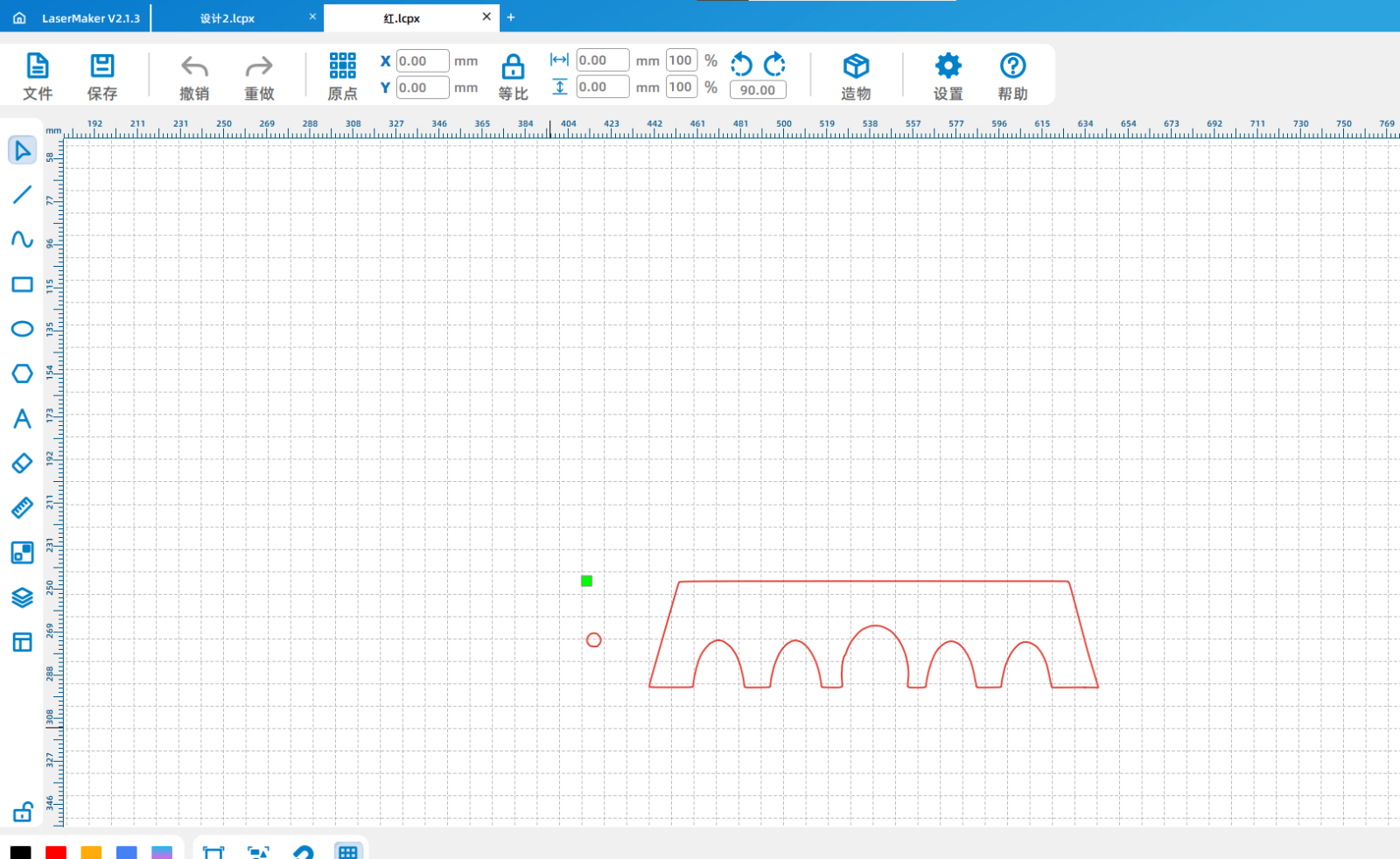The width and height of the screenshot is (1400, 859).
Task: Toggle the grid display button
Action: pyautogui.click(x=347, y=851)
